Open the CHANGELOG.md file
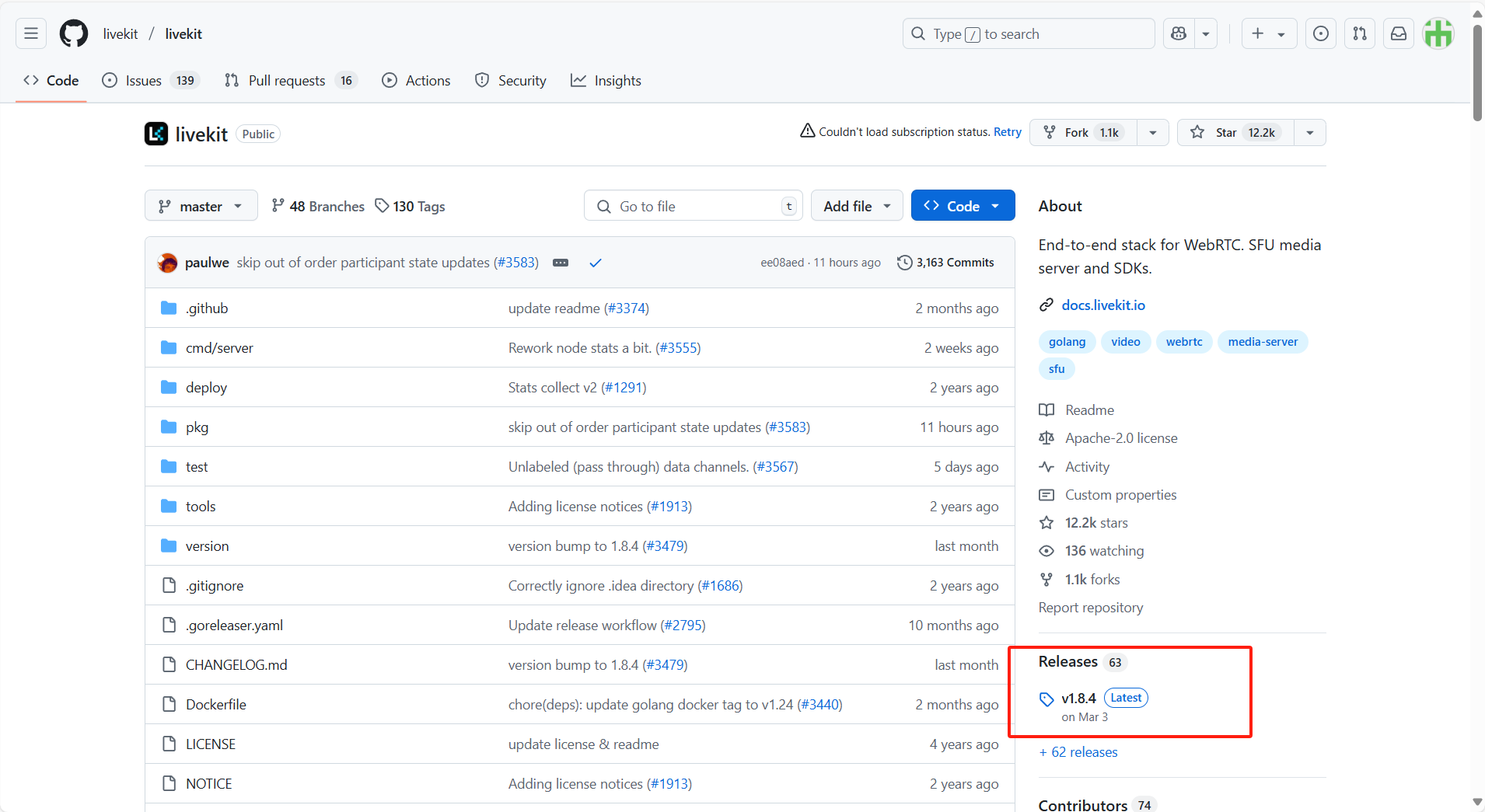This screenshot has height=812, width=1485. 236,665
